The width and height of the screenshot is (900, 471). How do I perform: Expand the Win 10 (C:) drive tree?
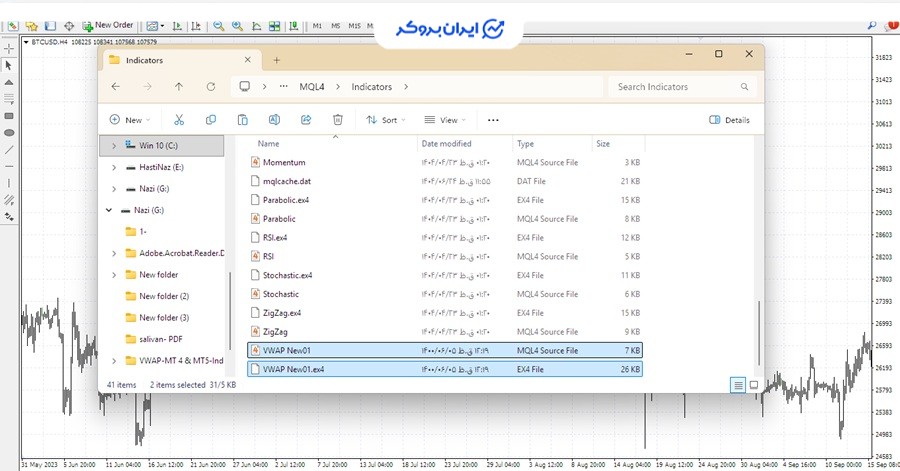(114, 146)
